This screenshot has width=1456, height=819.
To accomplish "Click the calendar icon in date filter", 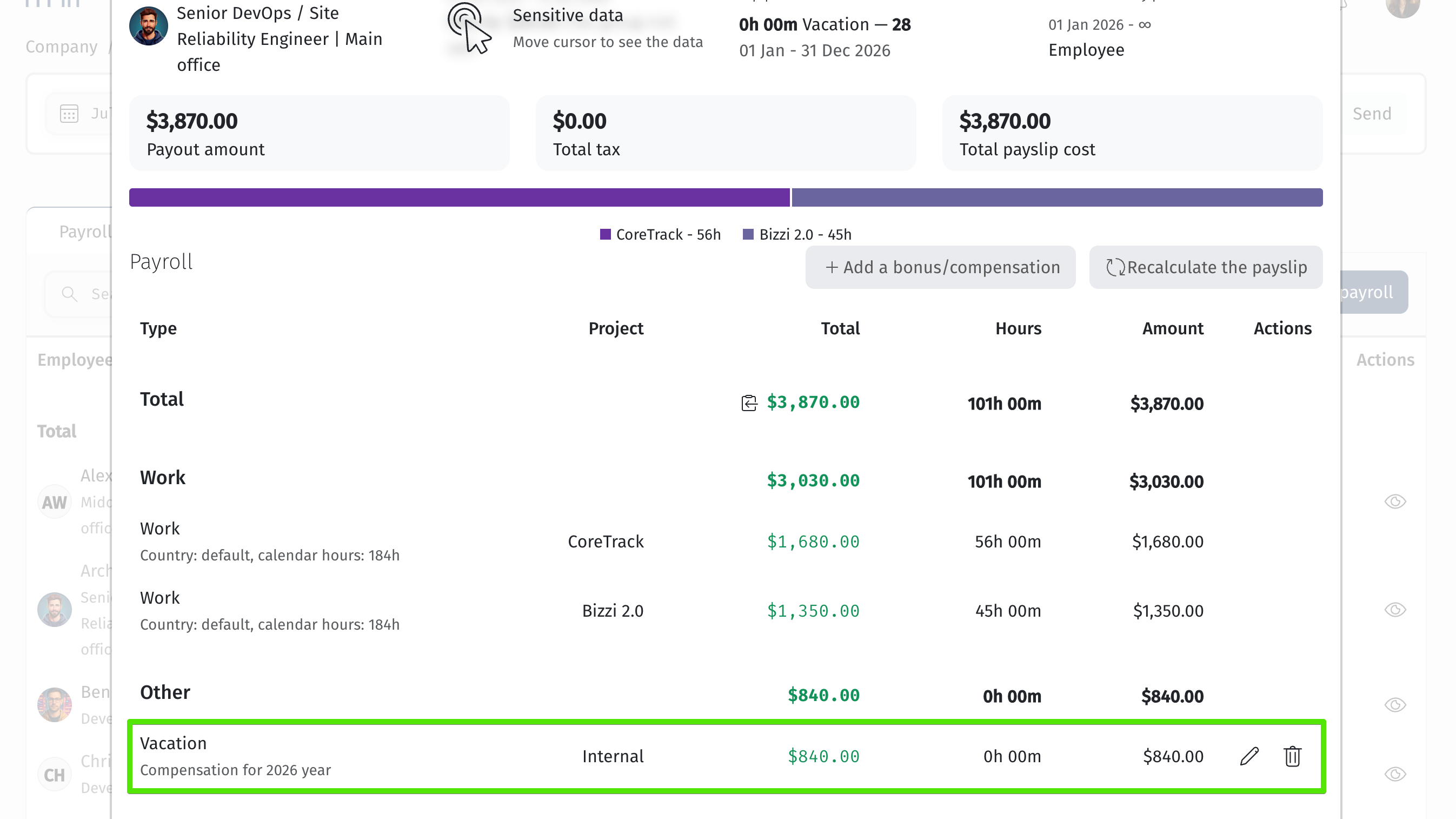I will point(69,114).
